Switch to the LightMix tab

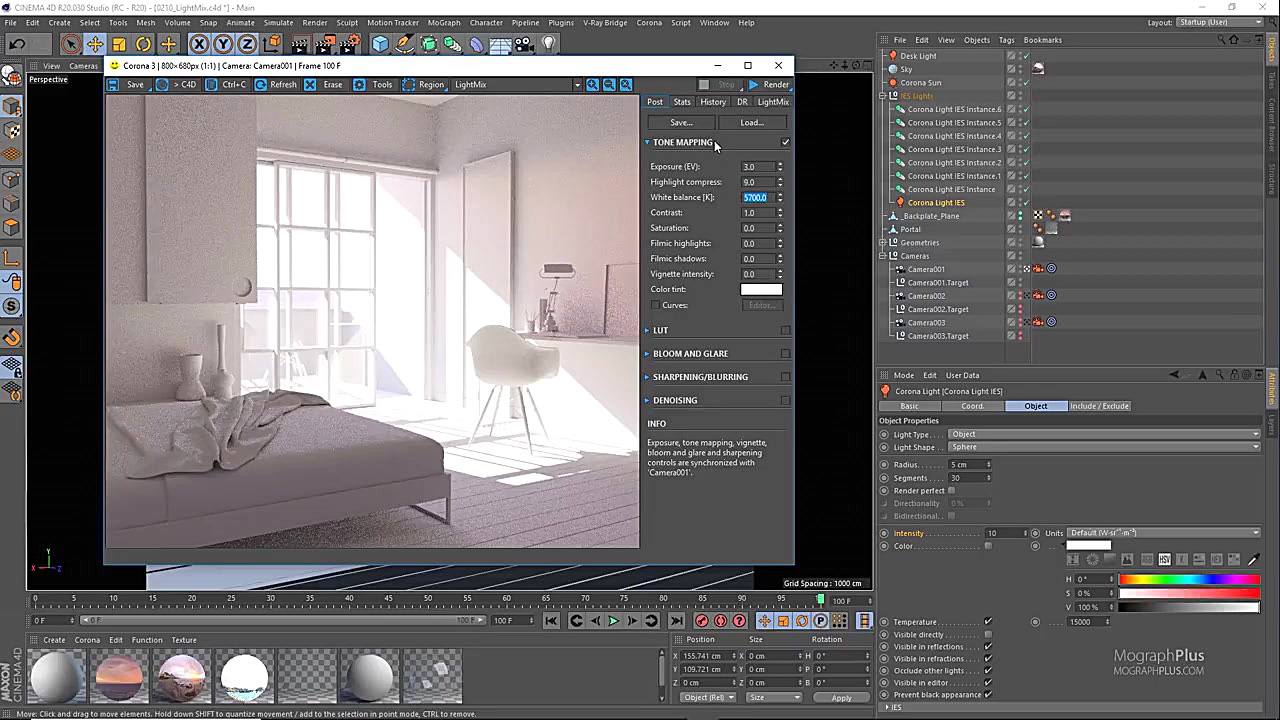coord(773,102)
